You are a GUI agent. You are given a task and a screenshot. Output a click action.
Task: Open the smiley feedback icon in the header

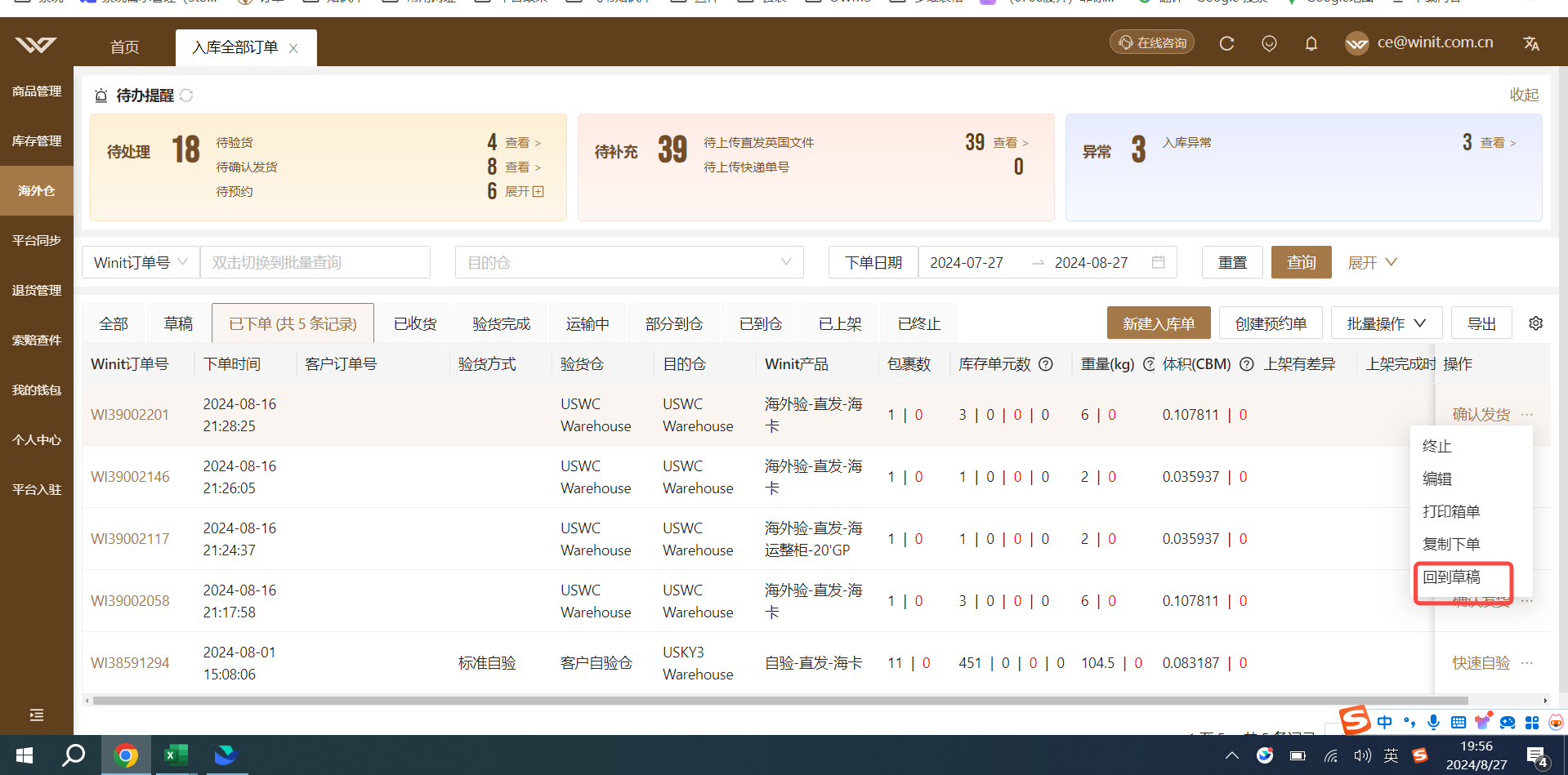(1269, 43)
